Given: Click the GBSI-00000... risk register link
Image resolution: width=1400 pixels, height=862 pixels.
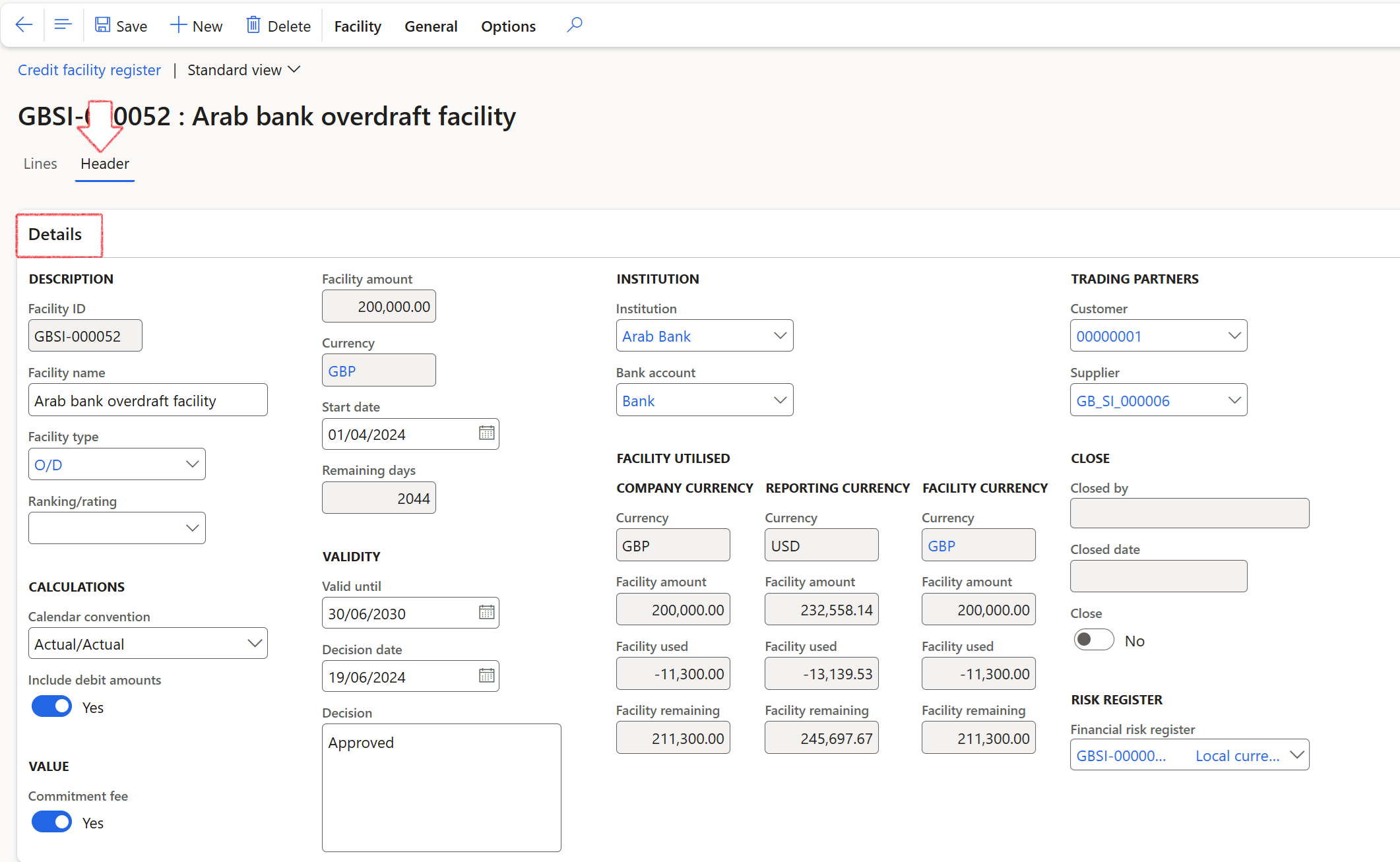Looking at the screenshot, I should pos(1121,756).
